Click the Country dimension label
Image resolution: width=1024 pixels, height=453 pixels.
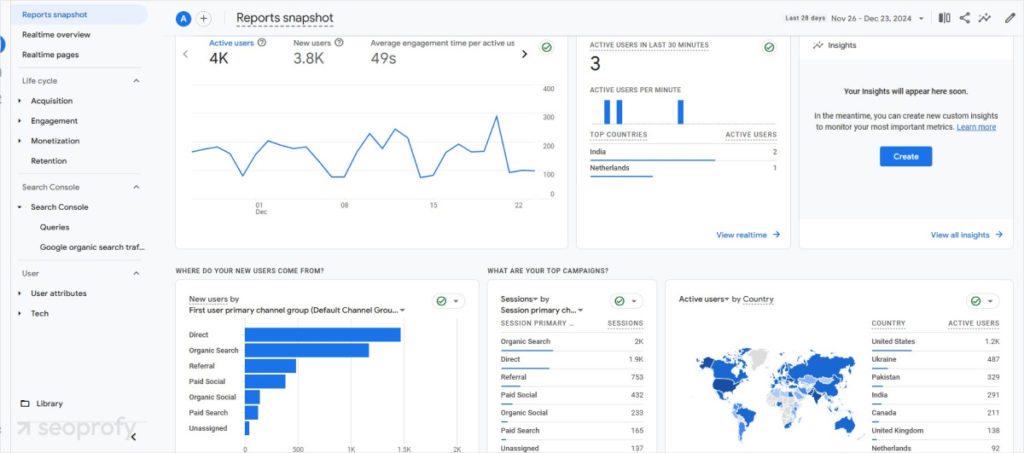[x=758, y=300]
